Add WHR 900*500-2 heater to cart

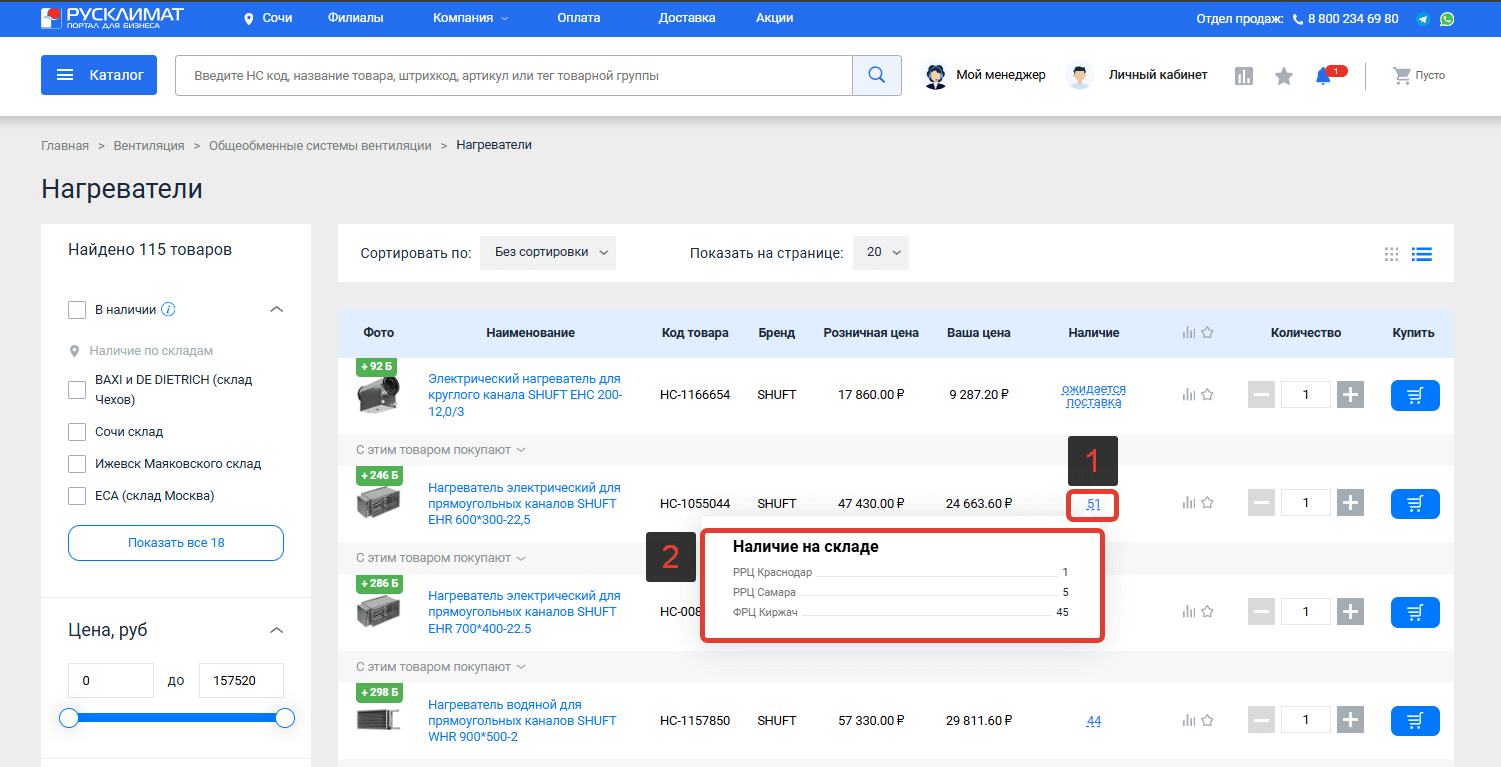coord(1415,720)
